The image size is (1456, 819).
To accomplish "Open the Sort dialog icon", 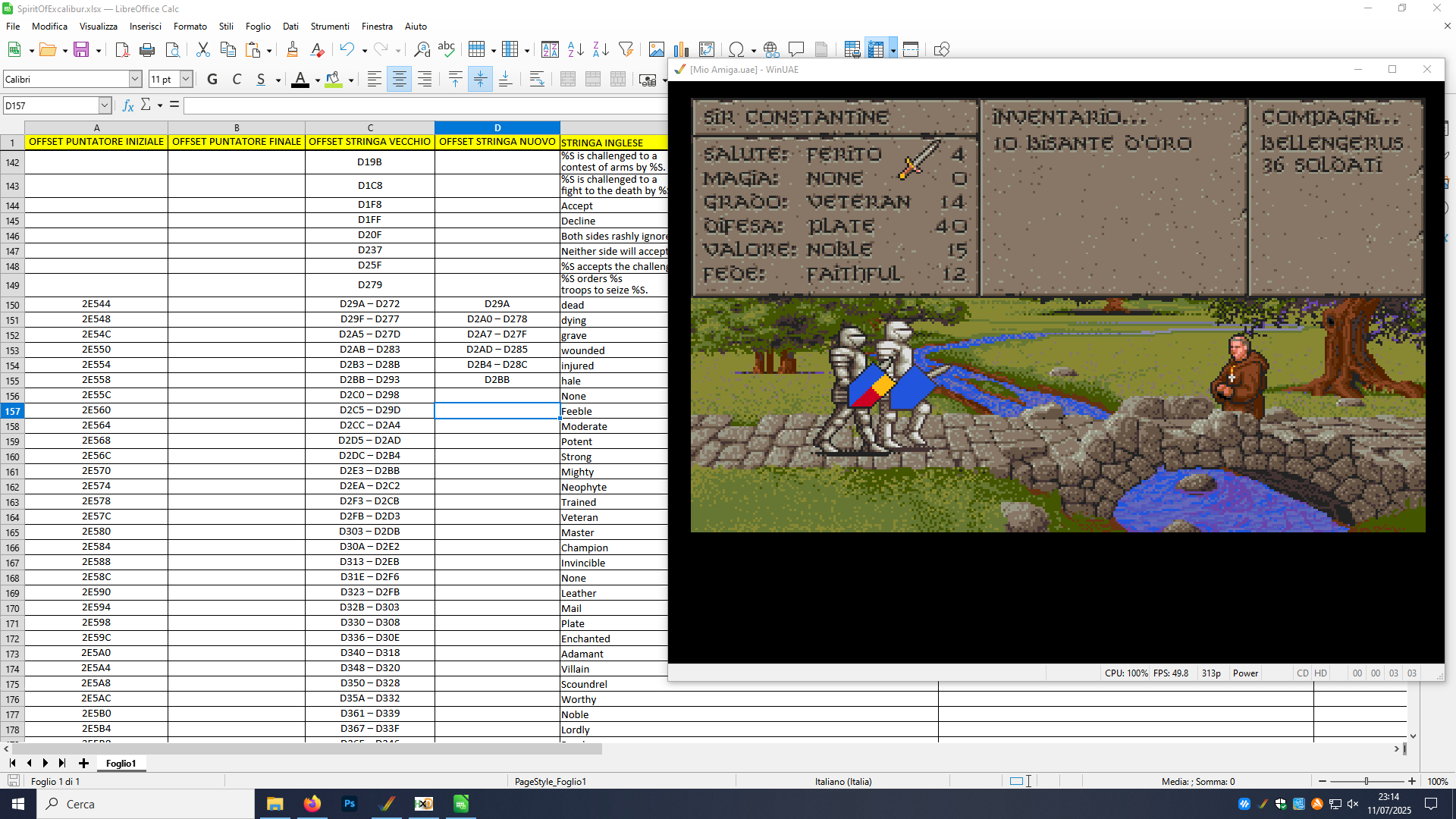I will pos(551,50).
